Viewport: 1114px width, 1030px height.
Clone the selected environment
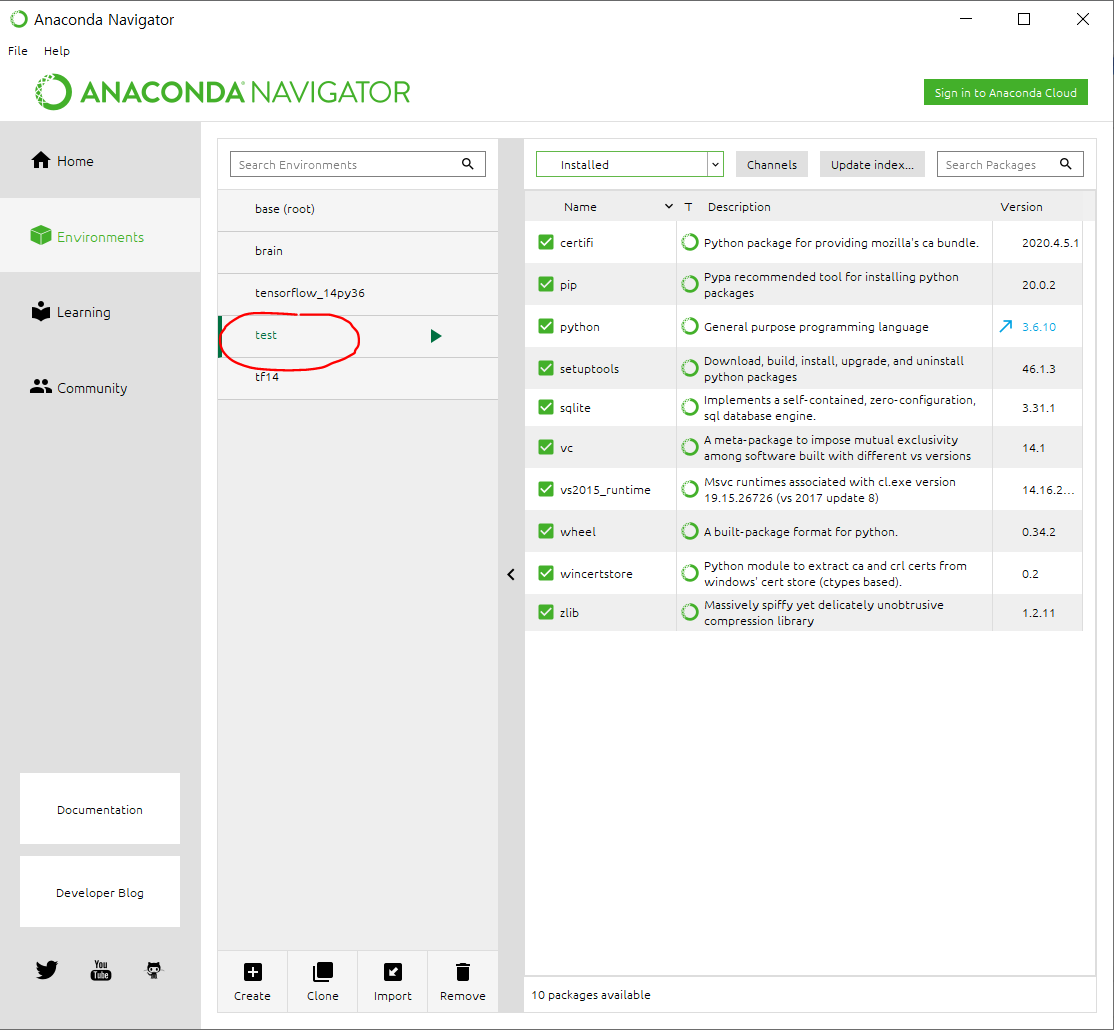click(x=323, y=982)
